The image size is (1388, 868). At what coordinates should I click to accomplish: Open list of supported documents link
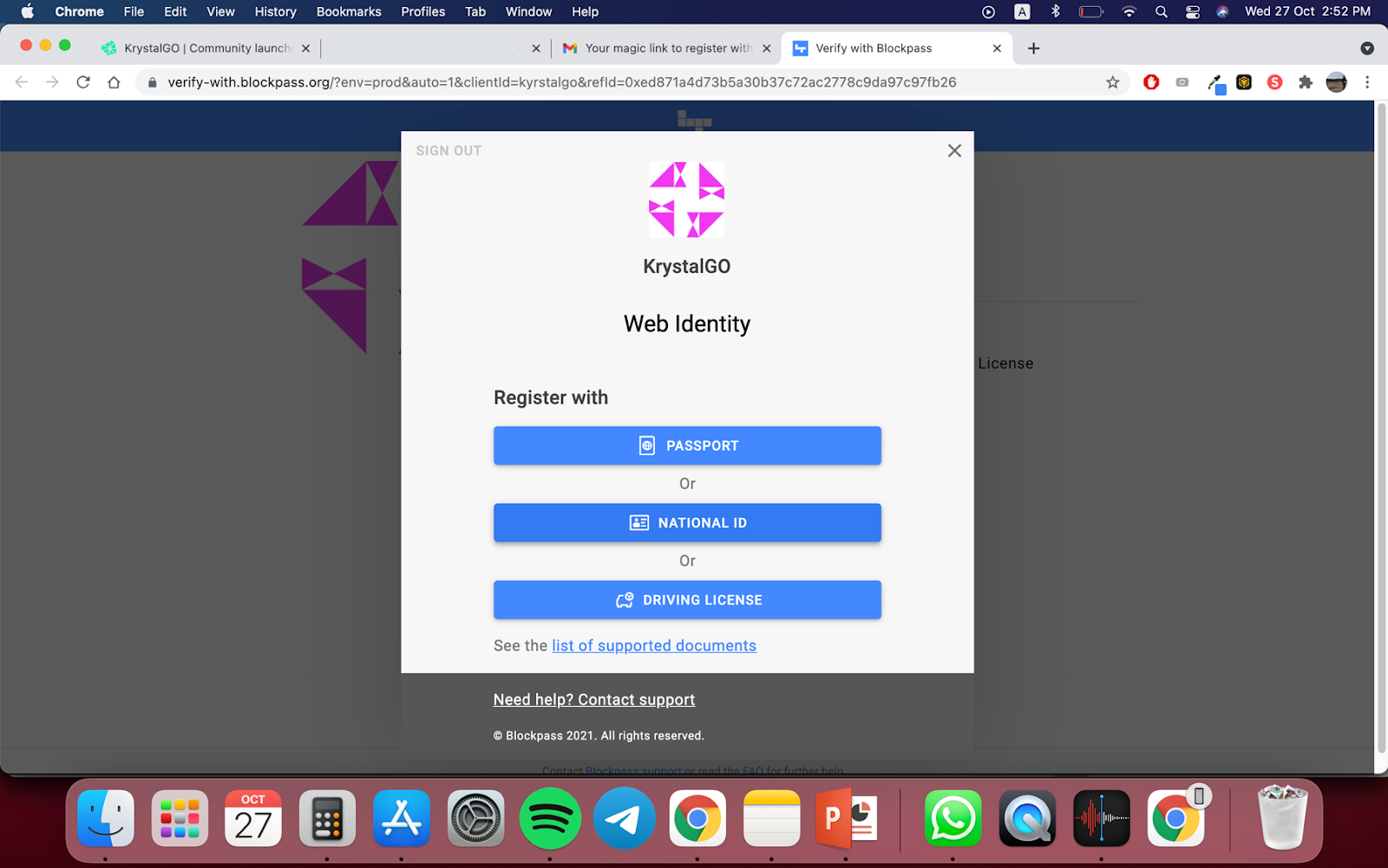(654, 646)
